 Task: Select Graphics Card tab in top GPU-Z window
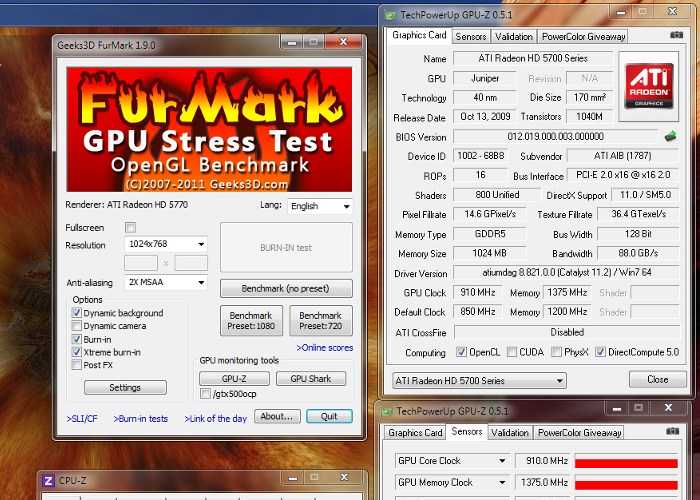tap(419, 35)
